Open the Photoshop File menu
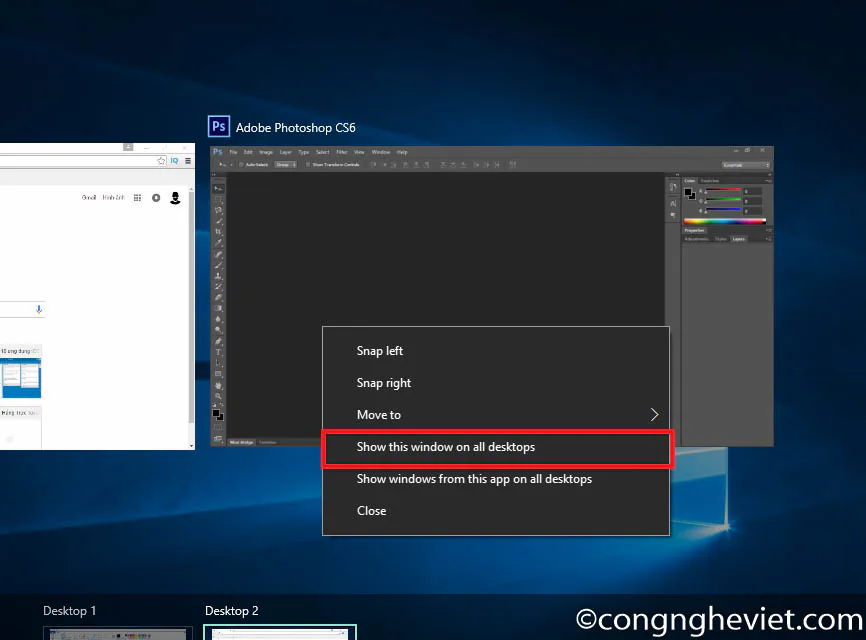This screenshot has width=866, height=640. click(x=233, y=152)
